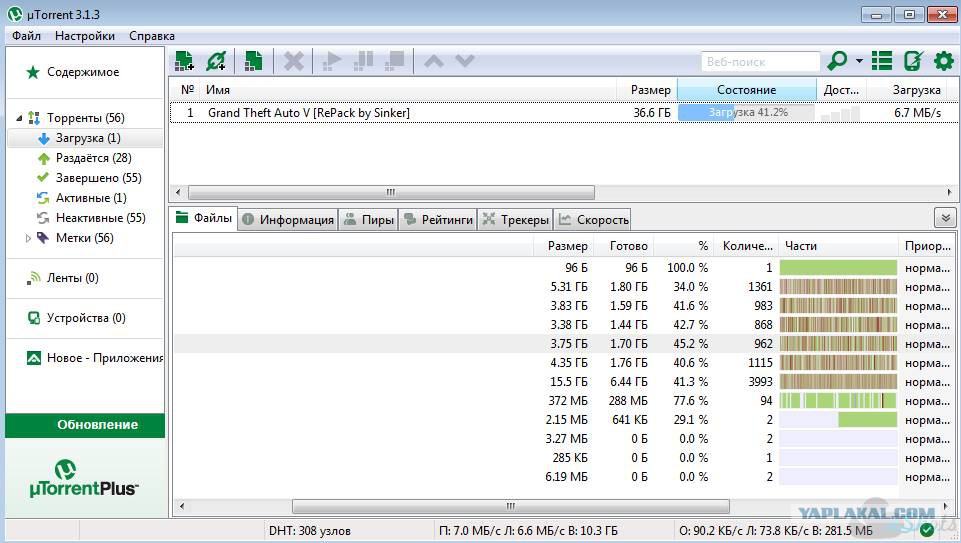Click DHT: 308 узлов status entry
This screenshot has width=961, height=543.
(x=310, y=531)
